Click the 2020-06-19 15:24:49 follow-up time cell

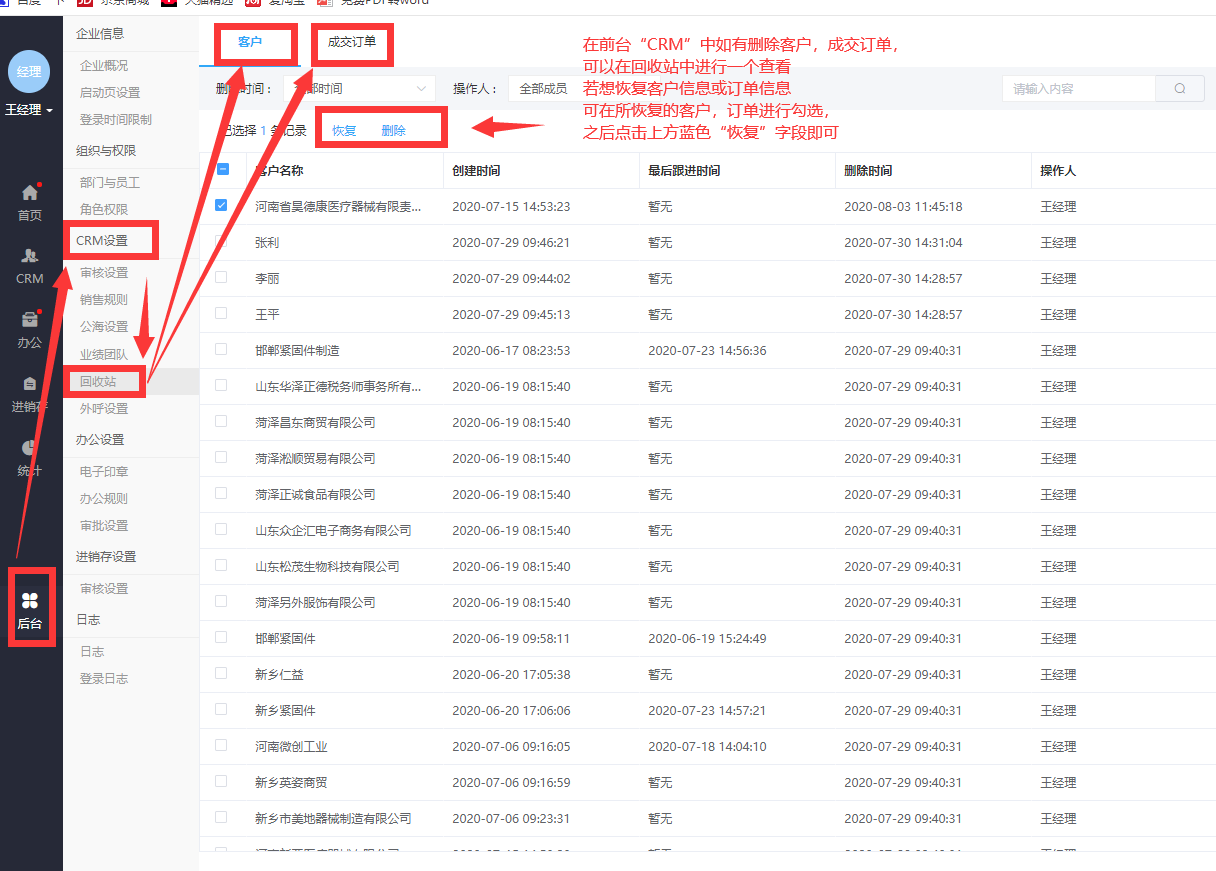point(707,638)
